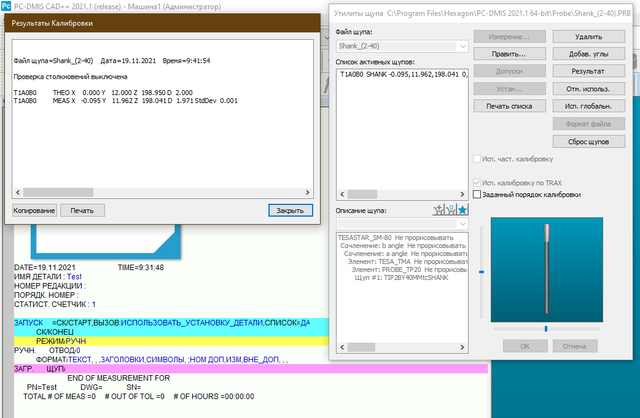Click the 'Удалить' button
Viewport: 640px width, 418px height.
click(589, 37)
